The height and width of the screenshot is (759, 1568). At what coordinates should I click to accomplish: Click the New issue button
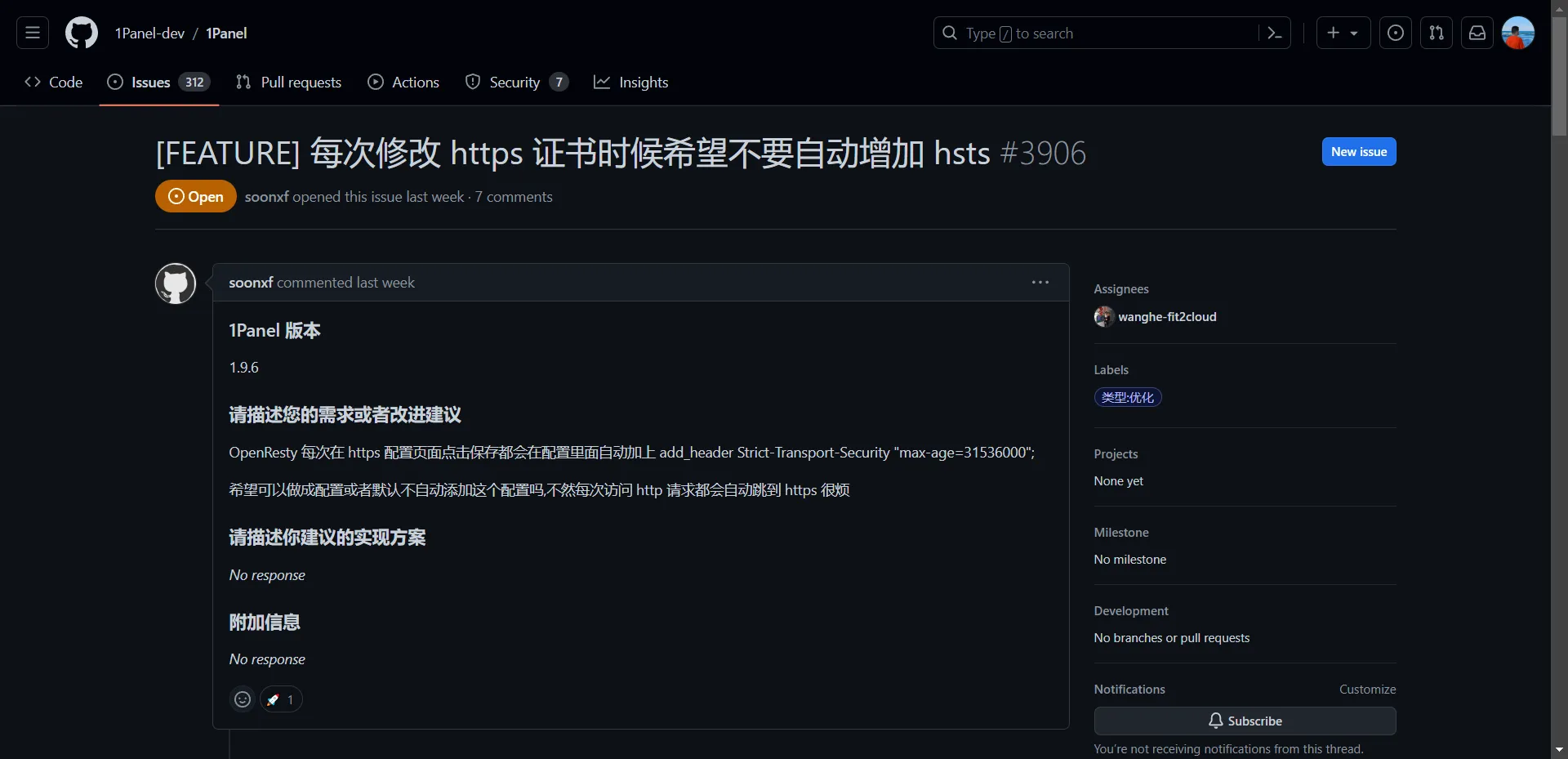(x=1359, y=151)
